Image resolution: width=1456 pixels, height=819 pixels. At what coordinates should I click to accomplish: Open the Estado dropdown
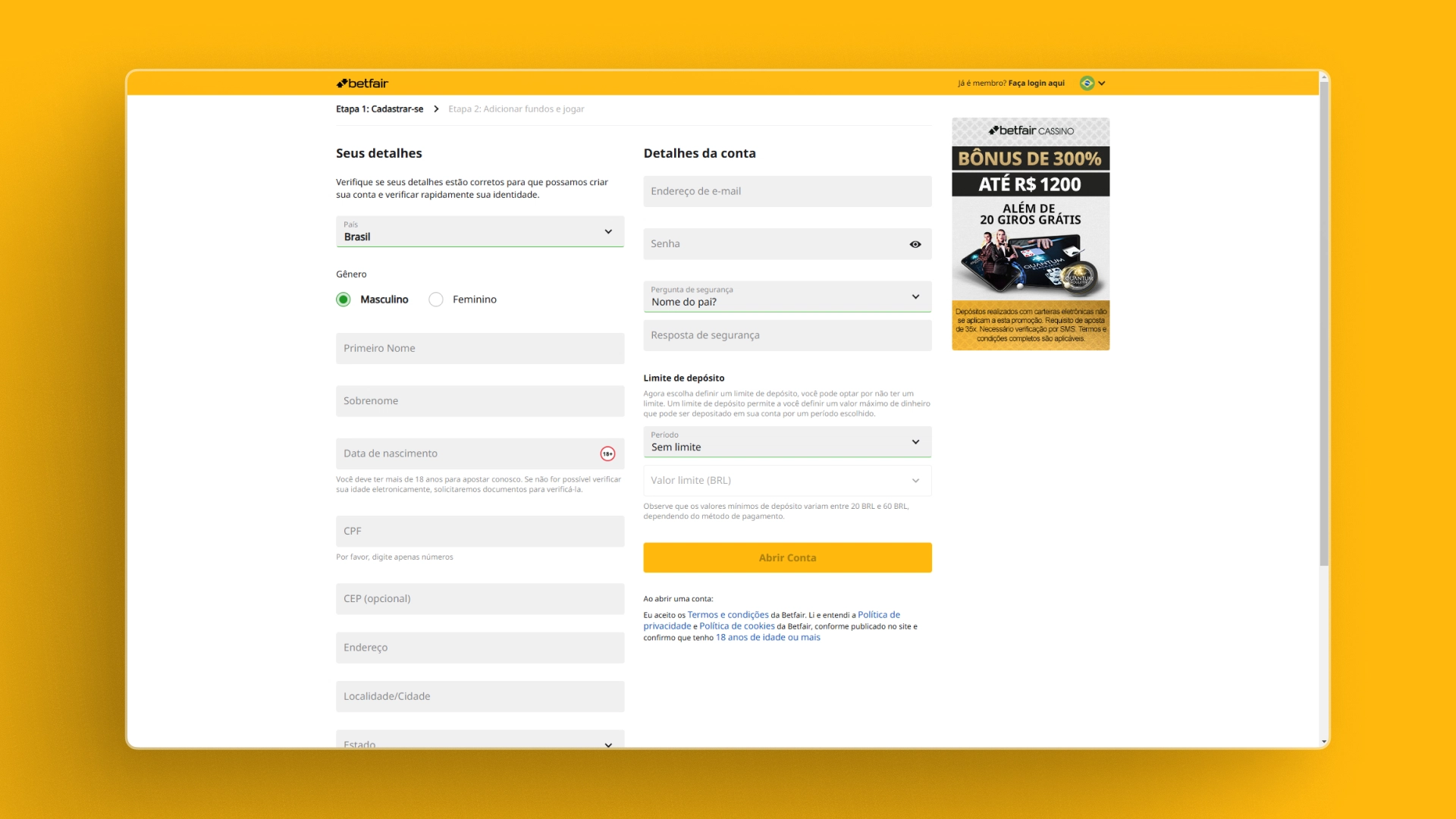pos(480,739)
